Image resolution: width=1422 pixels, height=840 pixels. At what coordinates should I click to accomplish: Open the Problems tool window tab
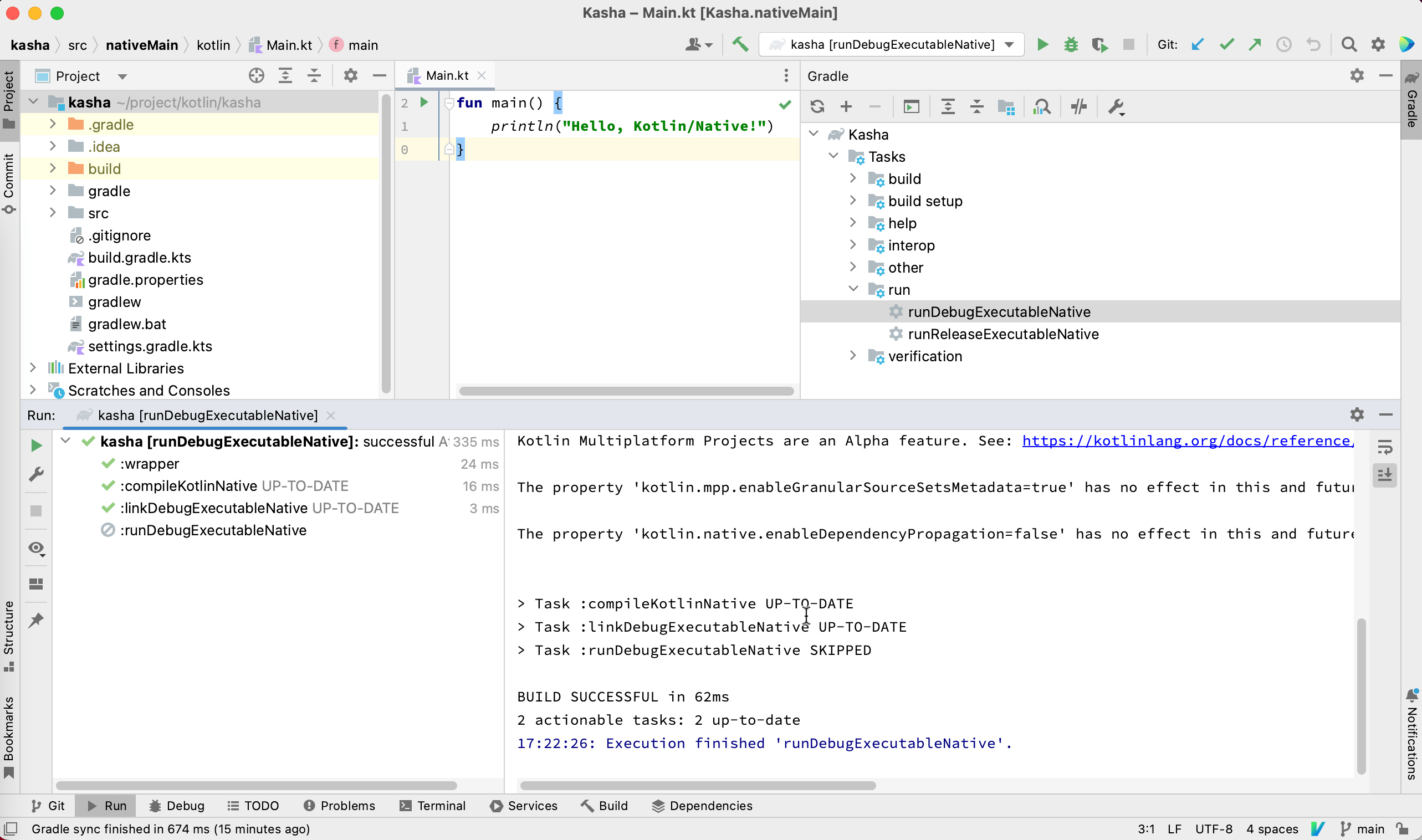tap(339, 805)
